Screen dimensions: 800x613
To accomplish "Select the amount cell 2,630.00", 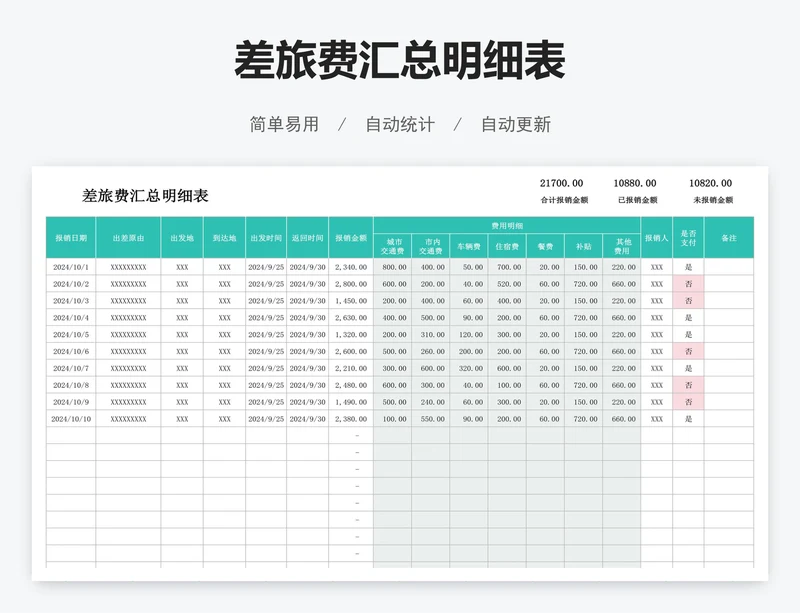I will (x=351, y=317).
